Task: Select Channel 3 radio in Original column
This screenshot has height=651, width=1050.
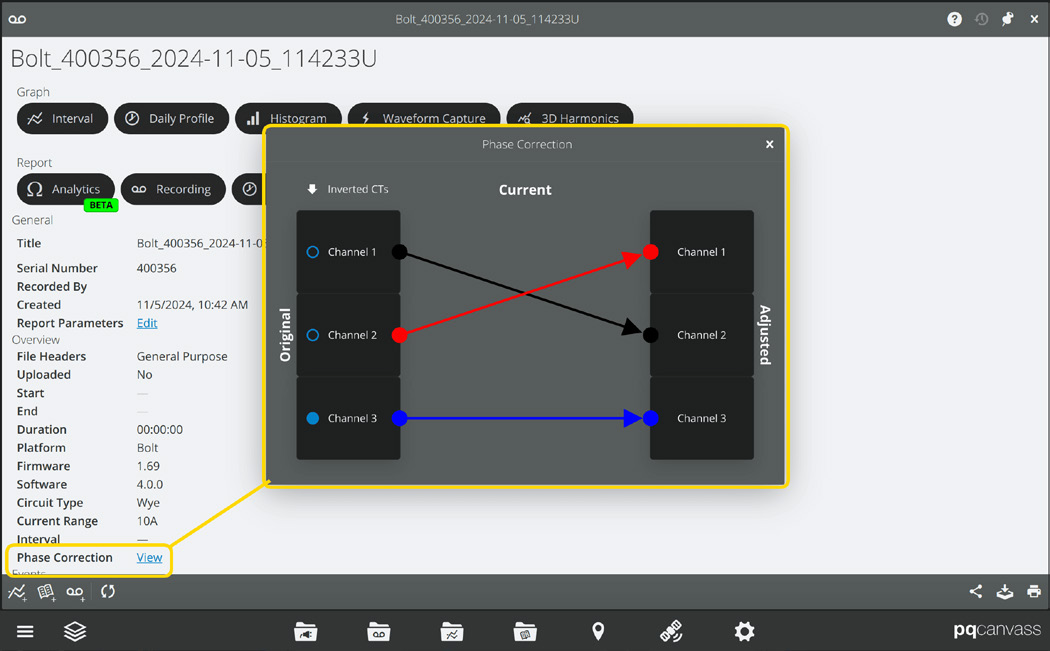Action: point(311,418)
